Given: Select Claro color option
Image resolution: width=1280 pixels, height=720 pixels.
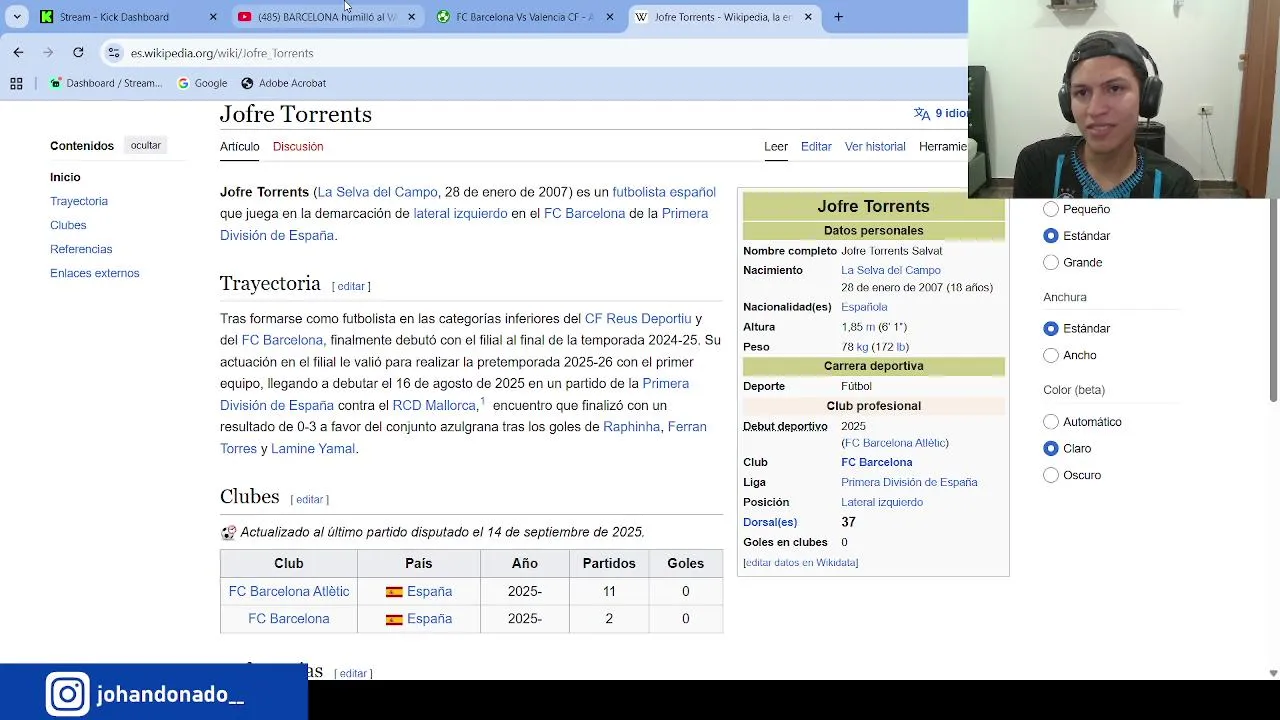Looking at the screenshot, I should point(1051,448).
